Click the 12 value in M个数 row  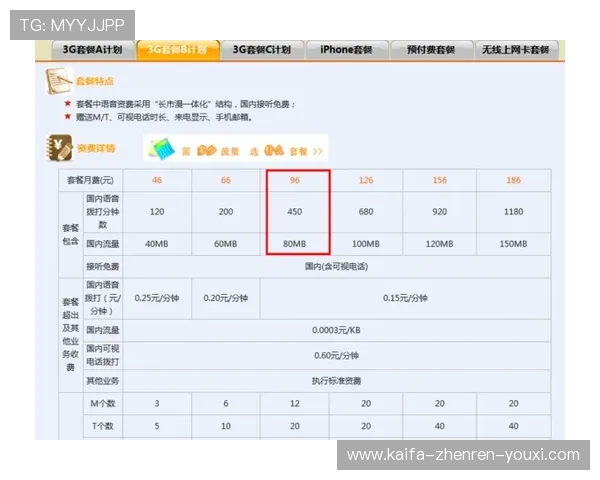(295, 404)
